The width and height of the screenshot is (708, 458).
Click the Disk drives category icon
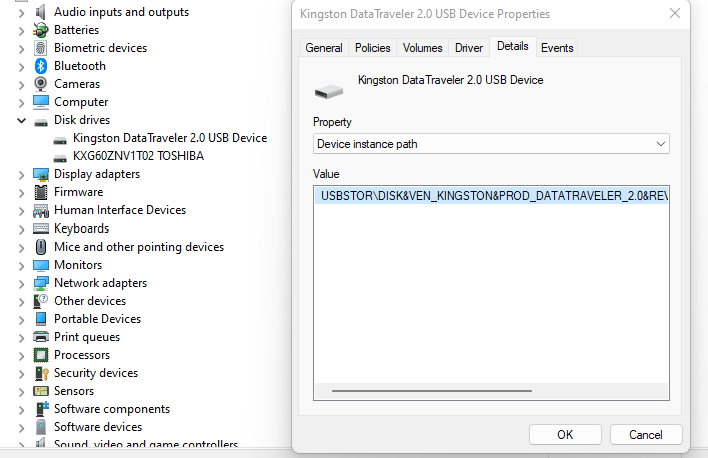[41, 122]
